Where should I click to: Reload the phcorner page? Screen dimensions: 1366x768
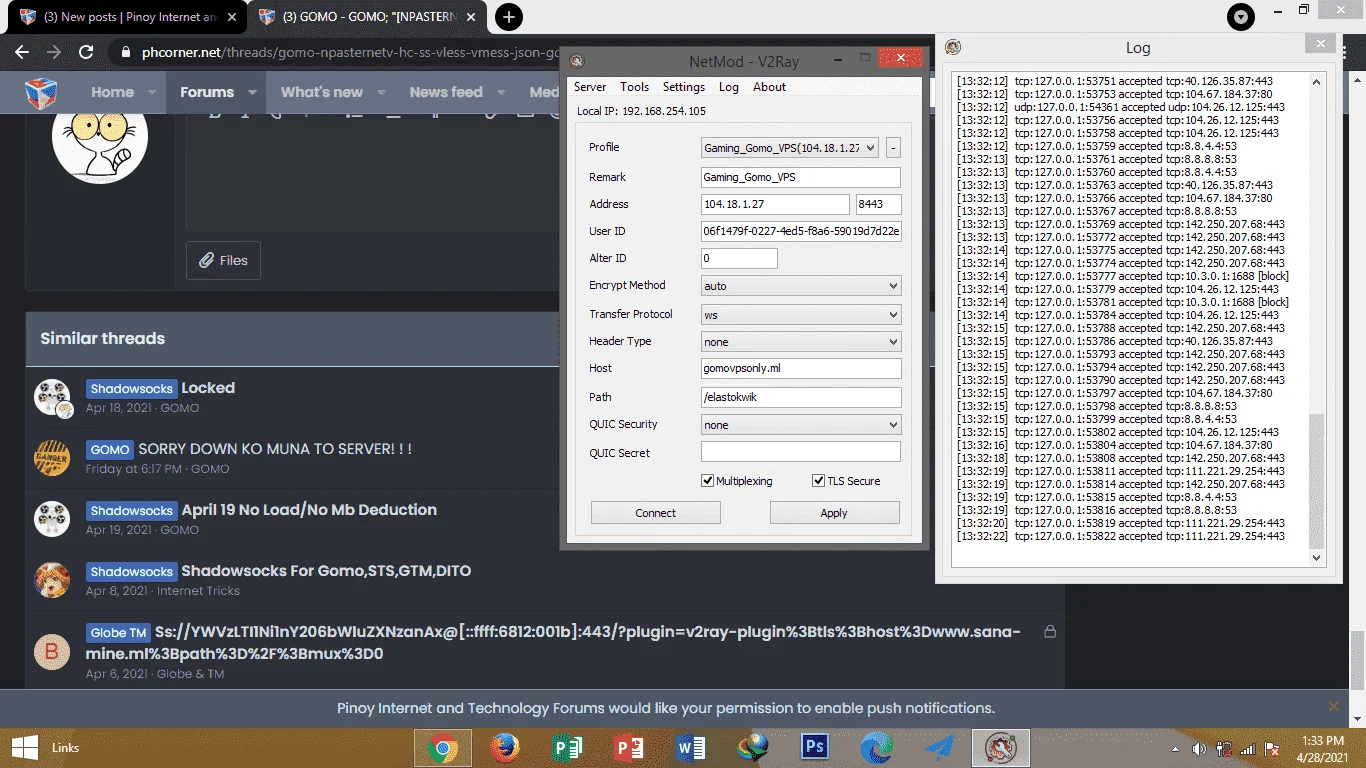click(x=86, y=52)
